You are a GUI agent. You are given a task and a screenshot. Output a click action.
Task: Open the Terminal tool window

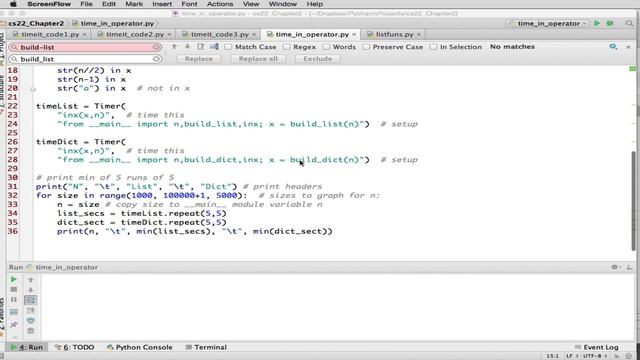(x=206, y=347)
